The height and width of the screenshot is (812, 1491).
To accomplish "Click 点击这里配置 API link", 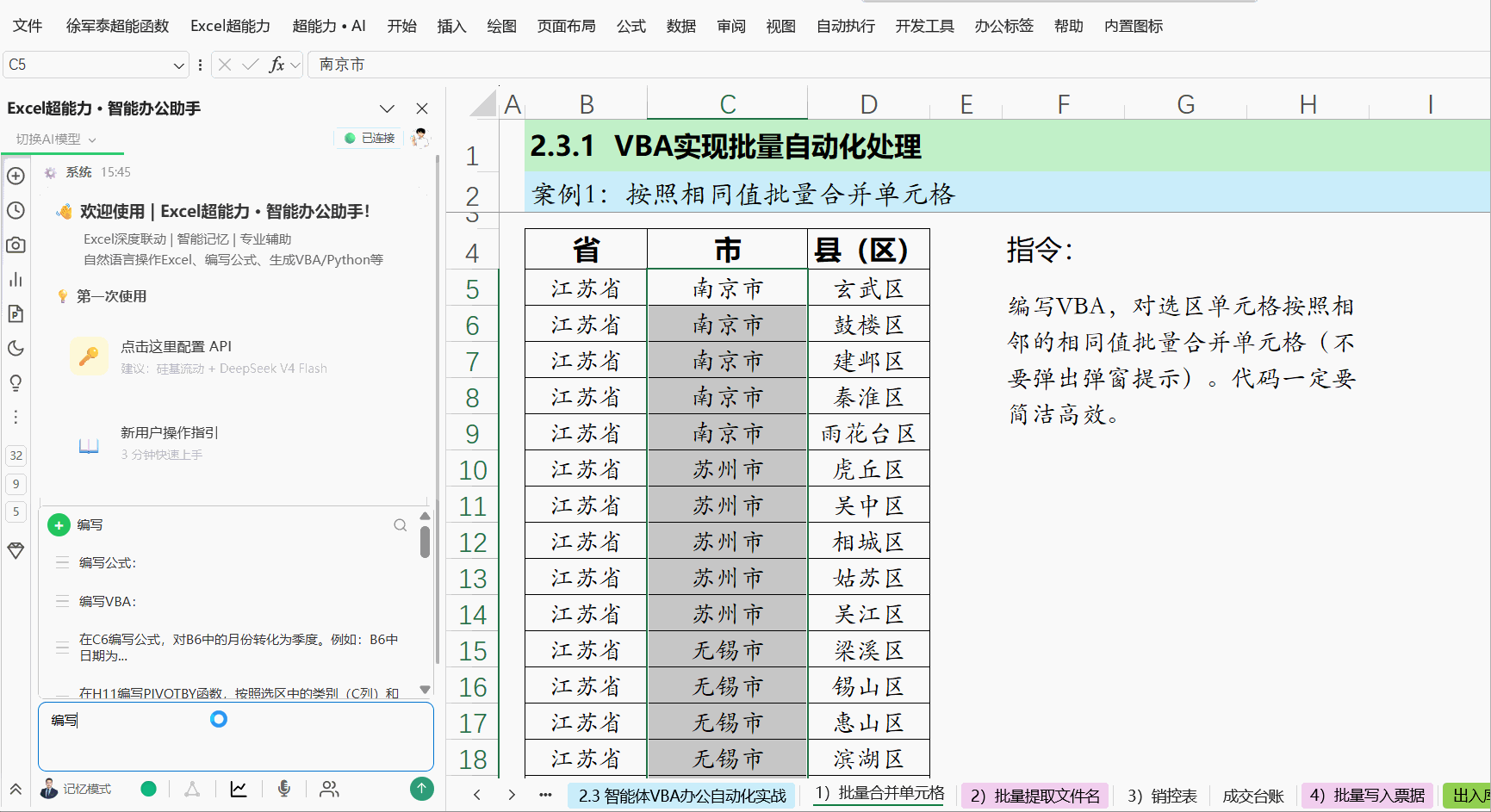I will (x=176, y=346).
